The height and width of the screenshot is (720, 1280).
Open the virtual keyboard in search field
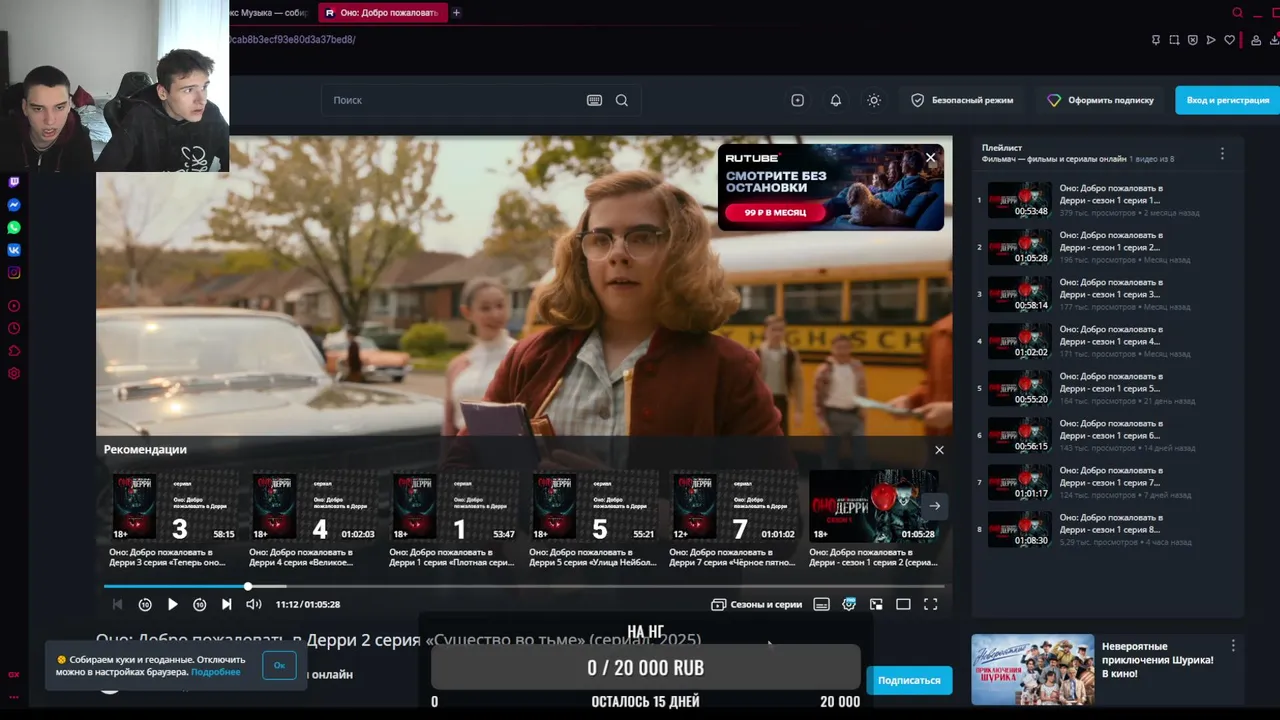click(594, 100)
